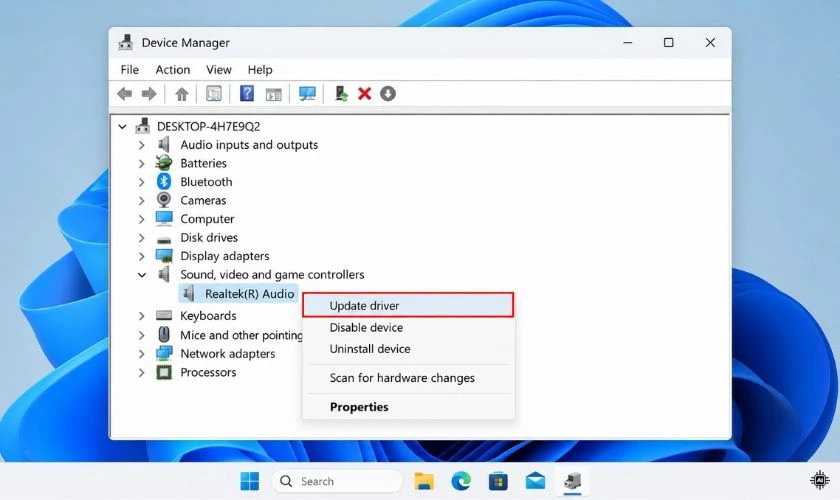This screenshot has height=500, width=840.
Task: Click the Bluetooth category icon
Action: coord(164,181)
